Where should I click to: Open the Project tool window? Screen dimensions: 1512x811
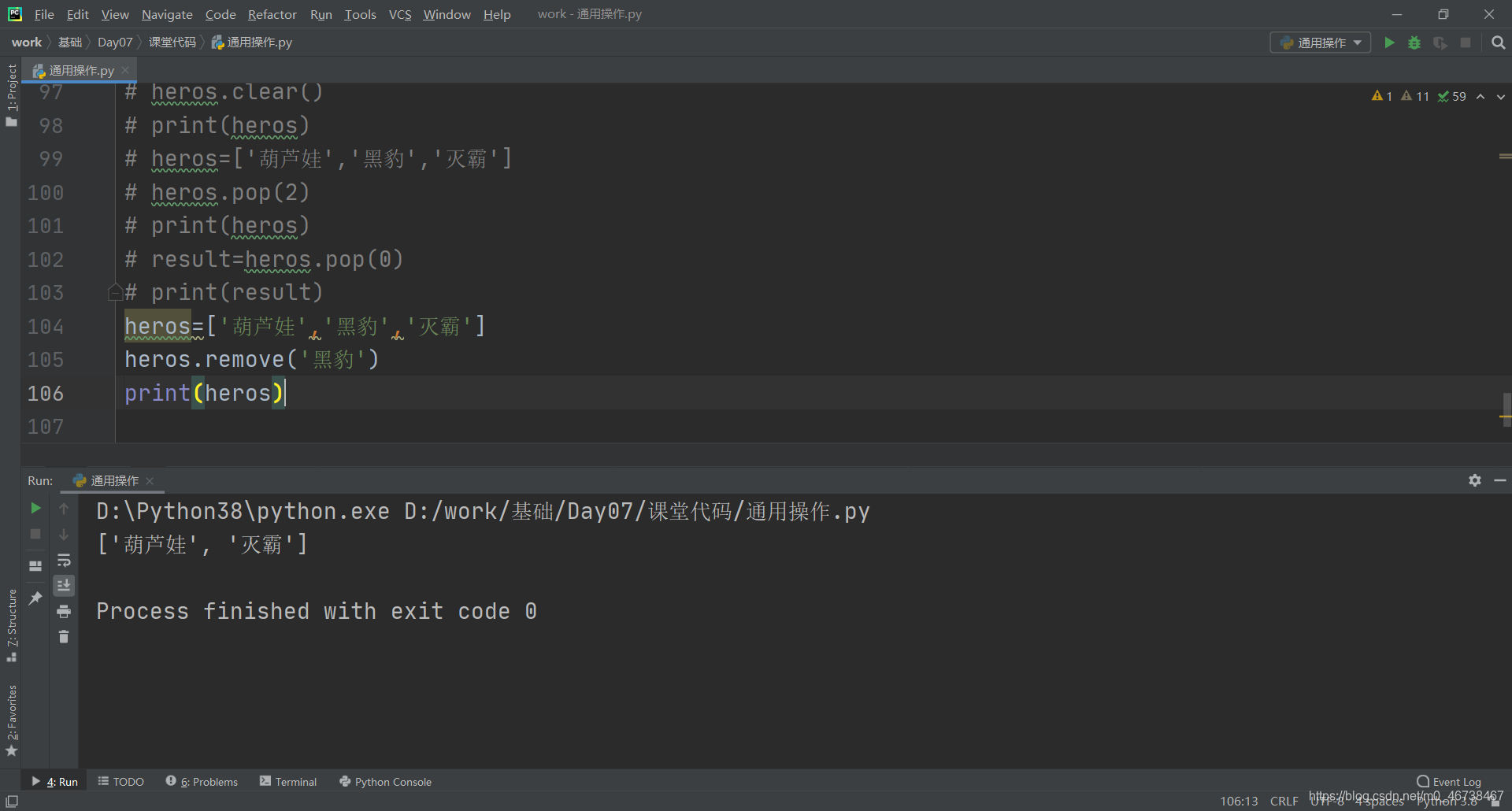coord(11,94)
